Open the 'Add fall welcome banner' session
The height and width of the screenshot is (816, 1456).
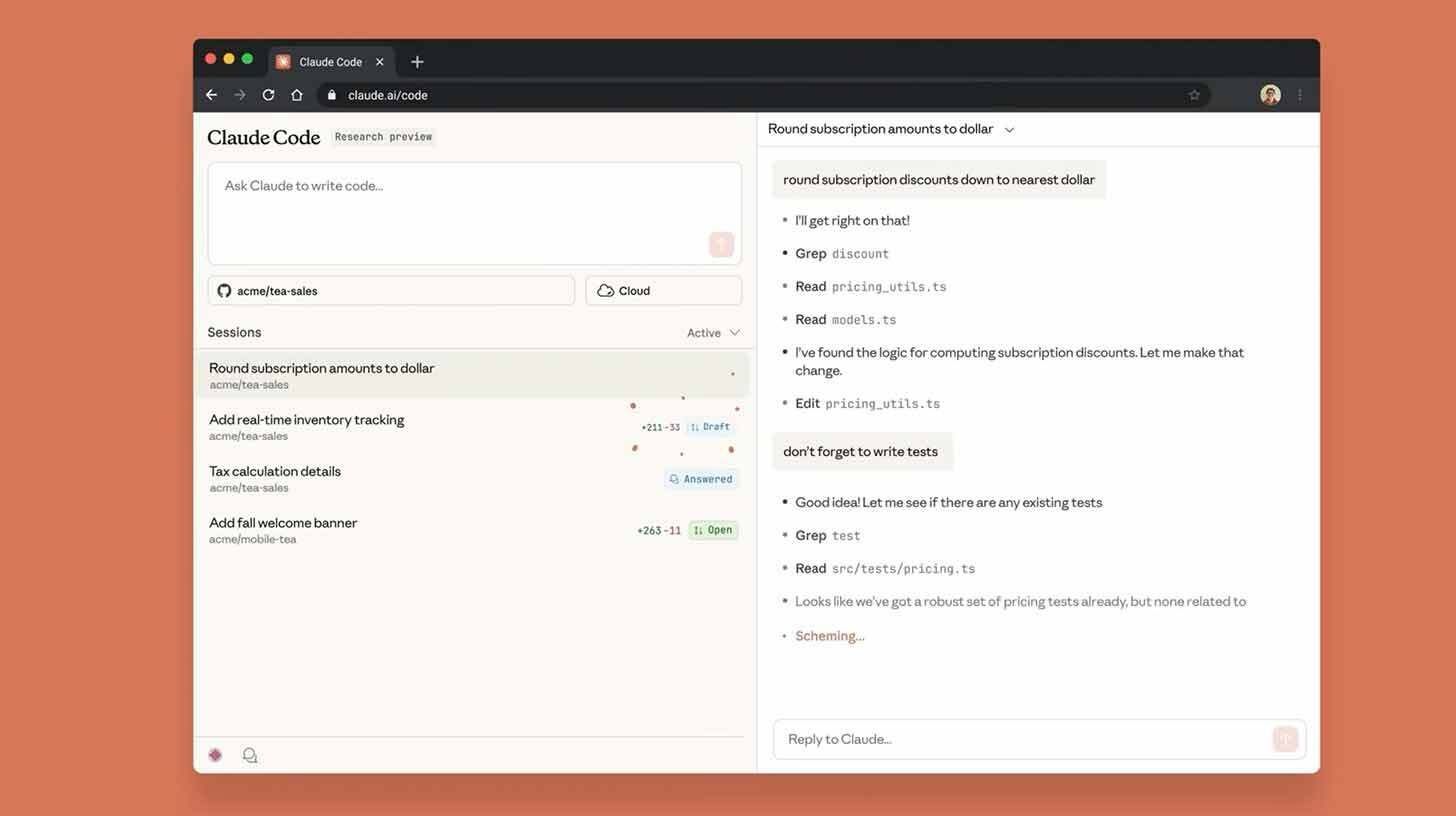click(472, 530)
